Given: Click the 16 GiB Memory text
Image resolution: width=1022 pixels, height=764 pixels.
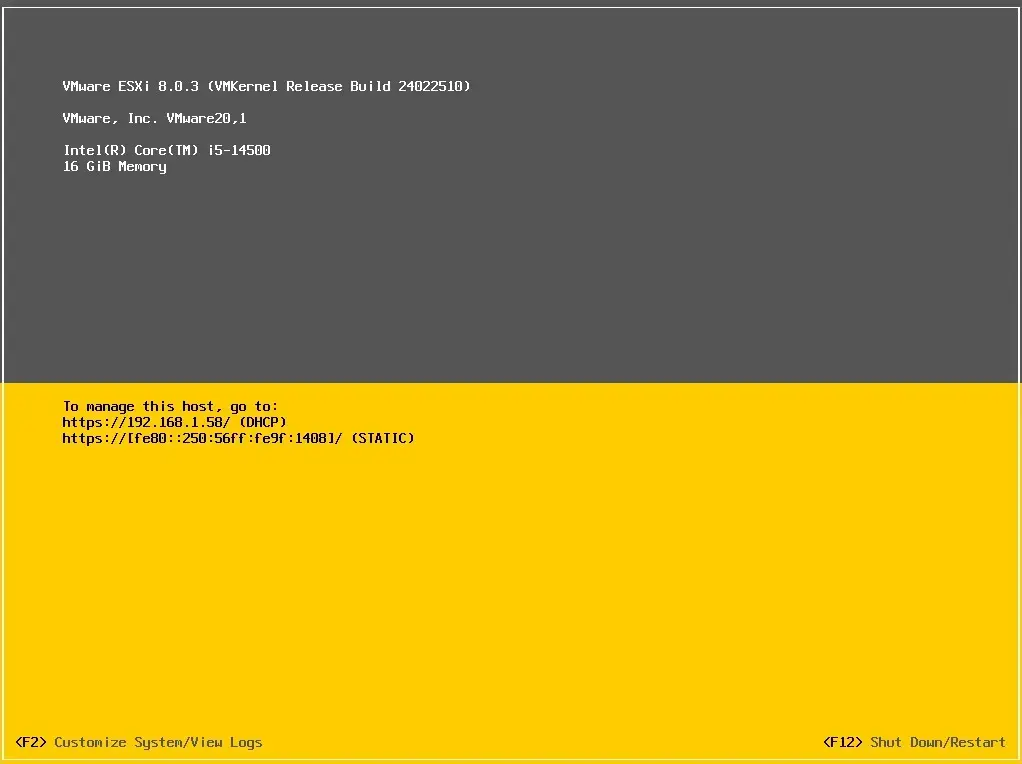Looking at the screenshot, I should (x=115, y=167).
